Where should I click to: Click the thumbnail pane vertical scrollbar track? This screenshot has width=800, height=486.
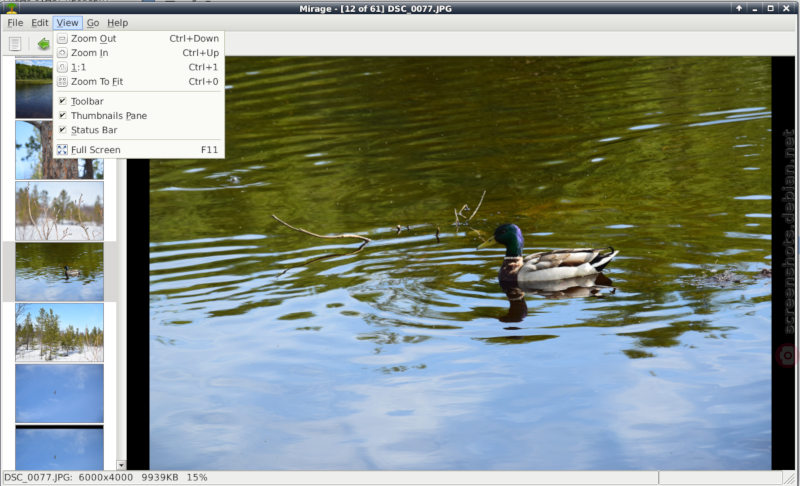pos(121,310)
